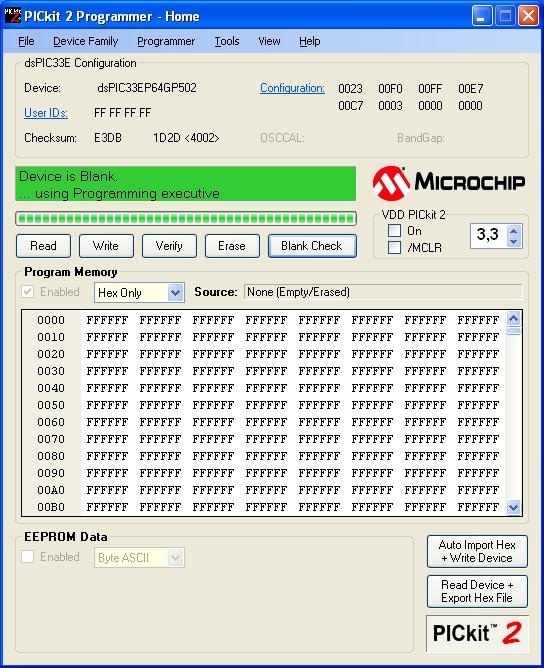Click the Source field None (Empty/Erased)
544x668 pixels.
coord(383,292)
